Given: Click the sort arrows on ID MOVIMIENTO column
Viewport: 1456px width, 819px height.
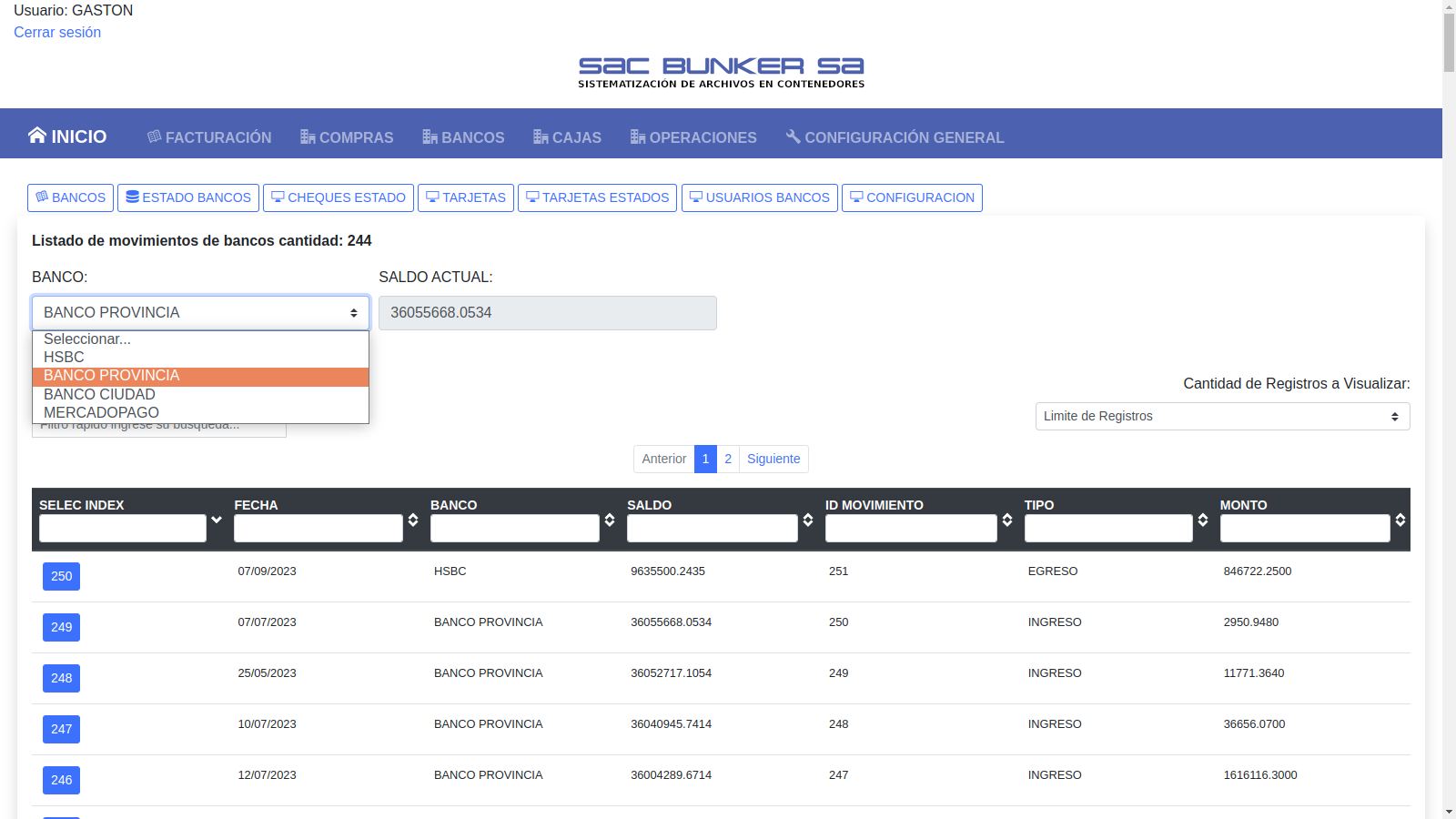Looking at the screenshot, I should coord(1007,520).
